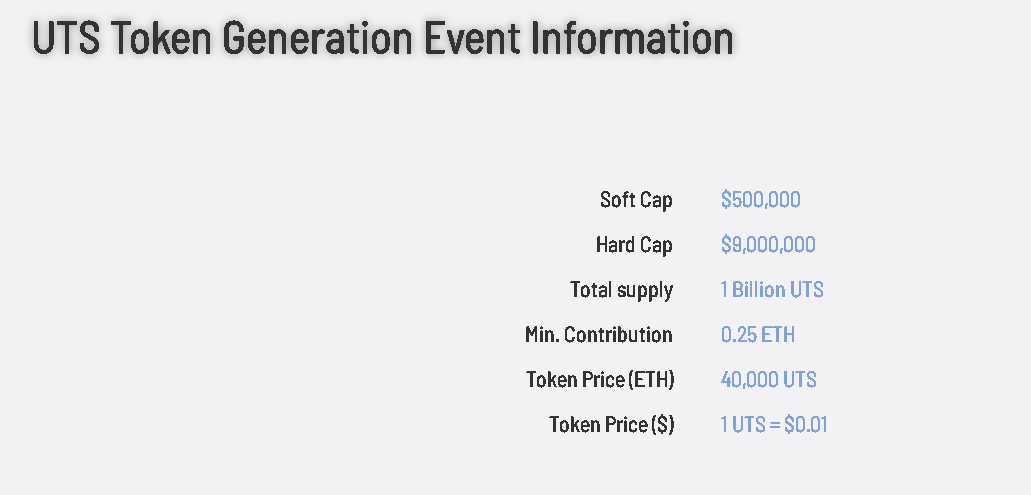Viewport: 1031px width, 495px height.
Task: Click the $9,000,000 hard cap value
Action: point(767,245)
